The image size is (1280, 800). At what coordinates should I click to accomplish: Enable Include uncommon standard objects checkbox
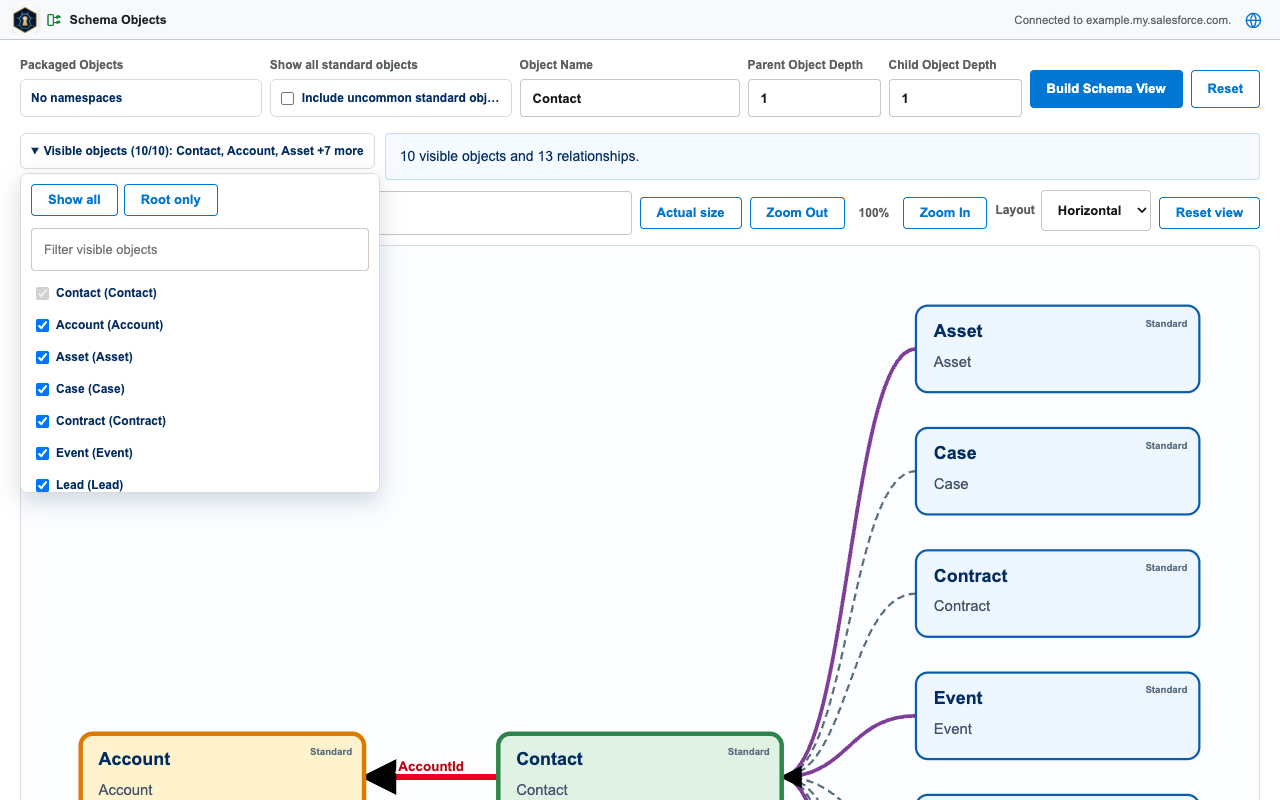(288, 98)
